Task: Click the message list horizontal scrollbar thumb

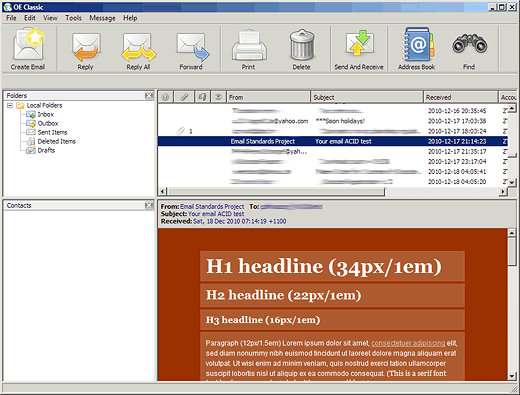Action: pos(276,191)
